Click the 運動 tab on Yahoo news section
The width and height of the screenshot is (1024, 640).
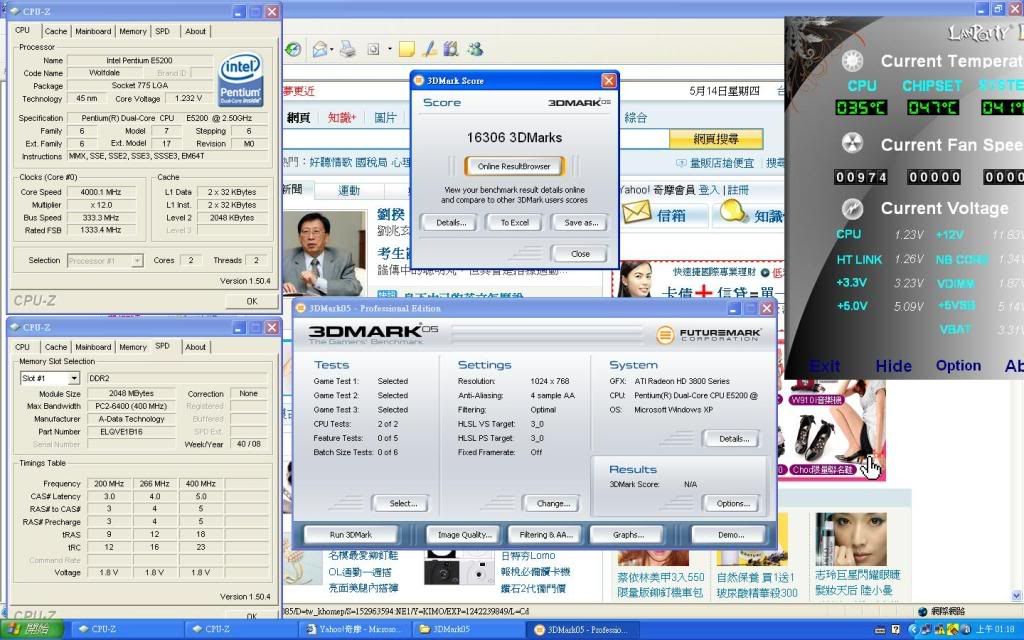[349, 190]
